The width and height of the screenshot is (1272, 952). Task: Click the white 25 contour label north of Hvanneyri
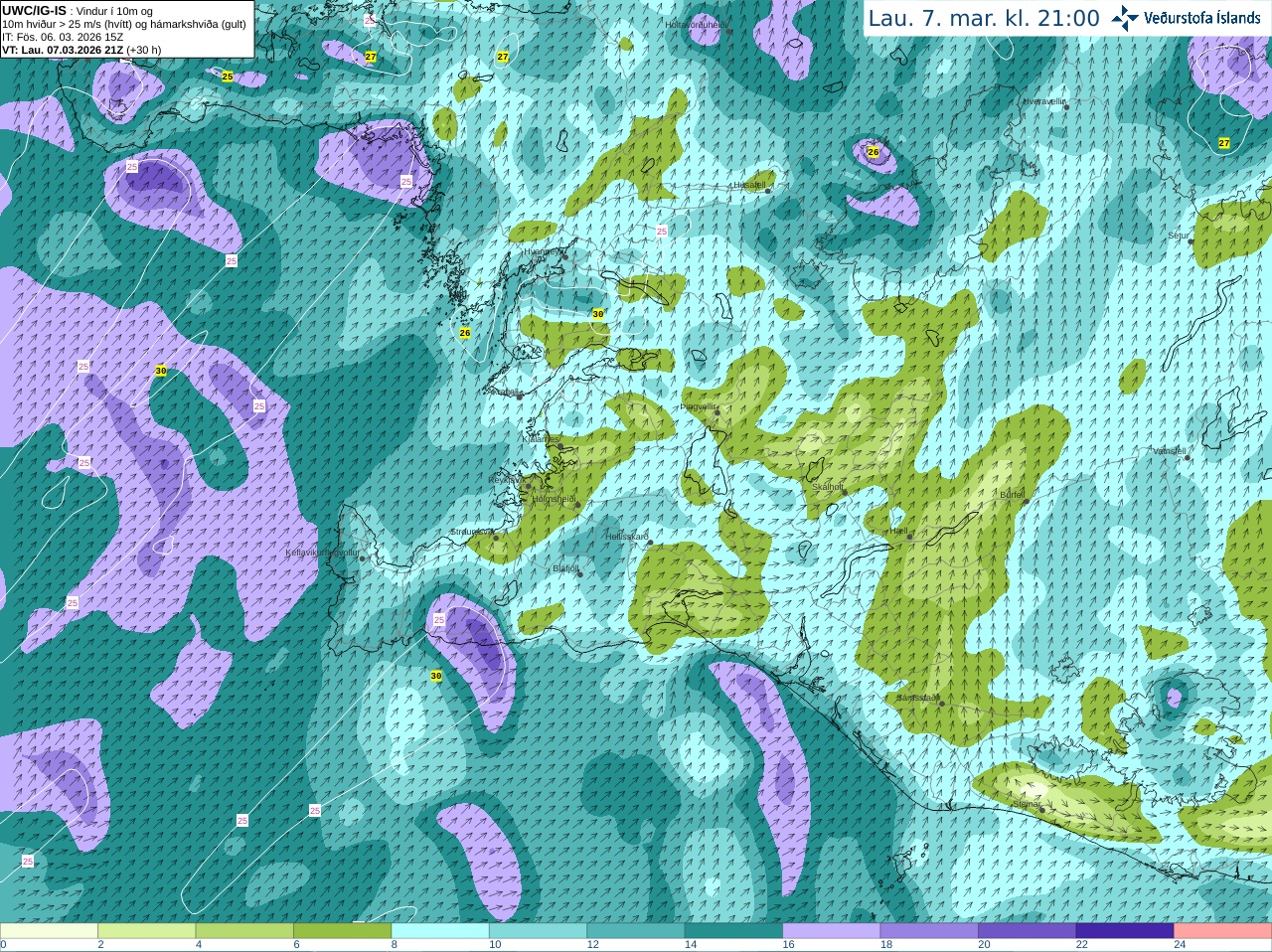tap(662, 231)
